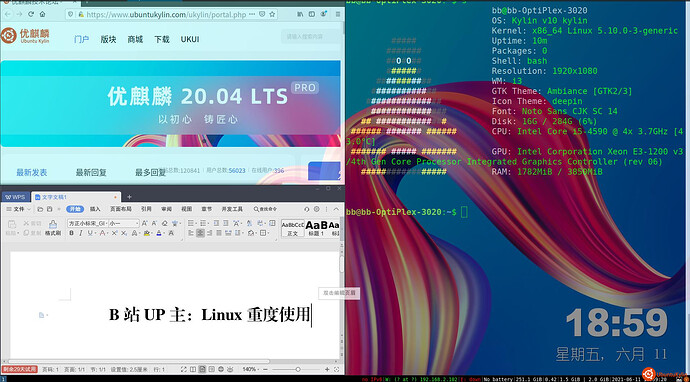This screenshot has width=690, height=382.
Task: Apply the 正文 style
Action: (293, 228)
